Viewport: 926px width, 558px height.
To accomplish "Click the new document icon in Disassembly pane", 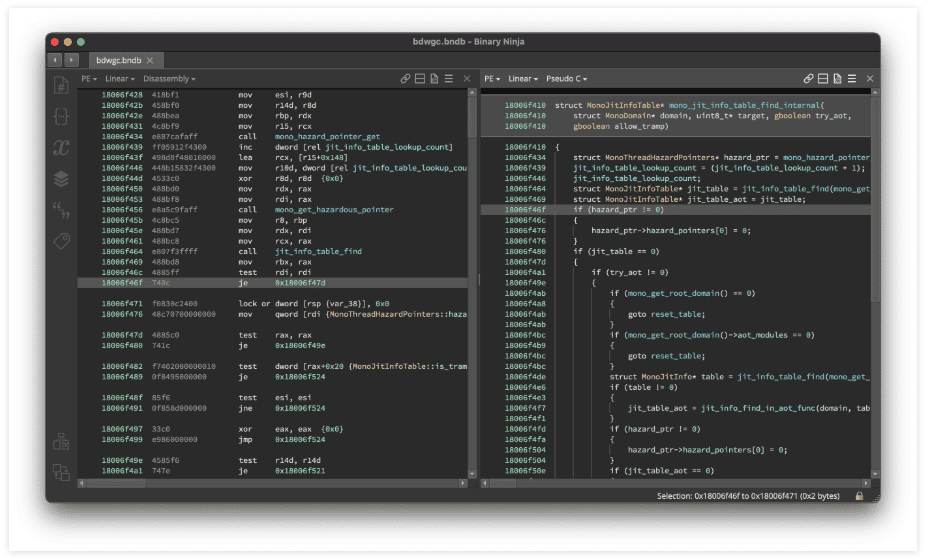I will click(434, 79).
